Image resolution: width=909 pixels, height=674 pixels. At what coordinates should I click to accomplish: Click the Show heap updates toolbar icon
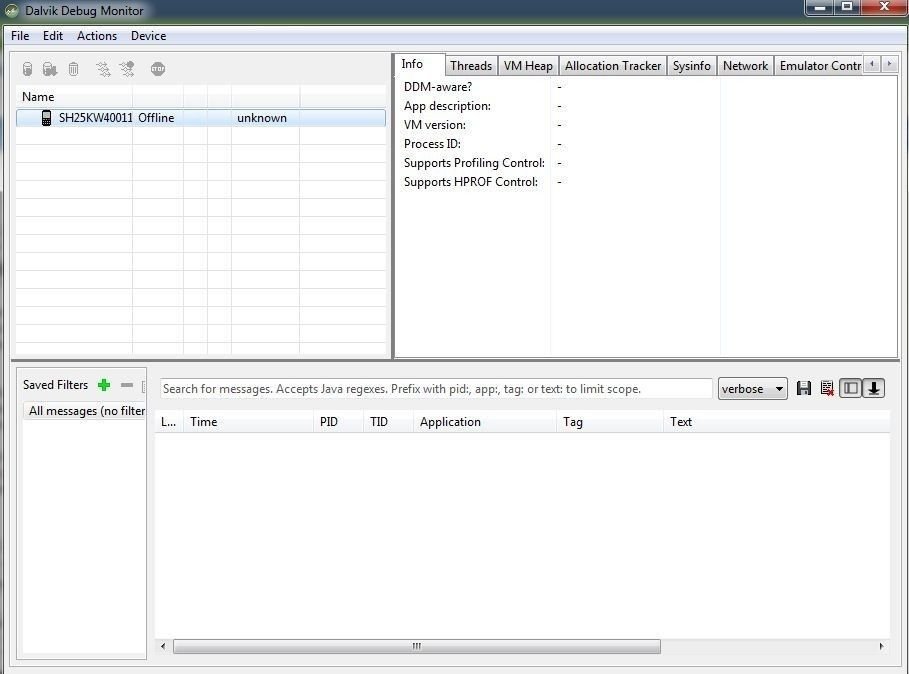click(x=27, y=69)
